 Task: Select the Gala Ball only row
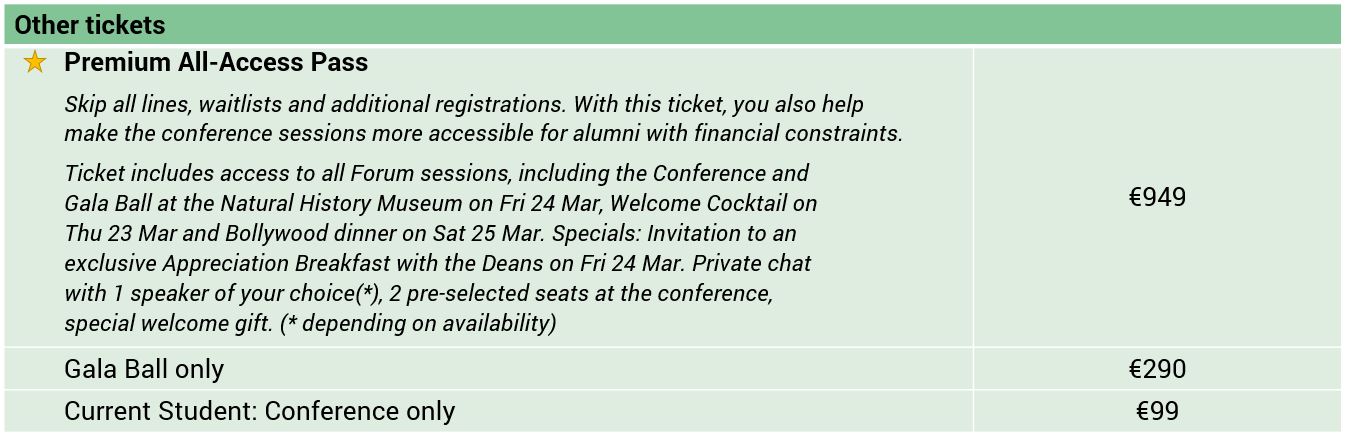pos(144,369)
